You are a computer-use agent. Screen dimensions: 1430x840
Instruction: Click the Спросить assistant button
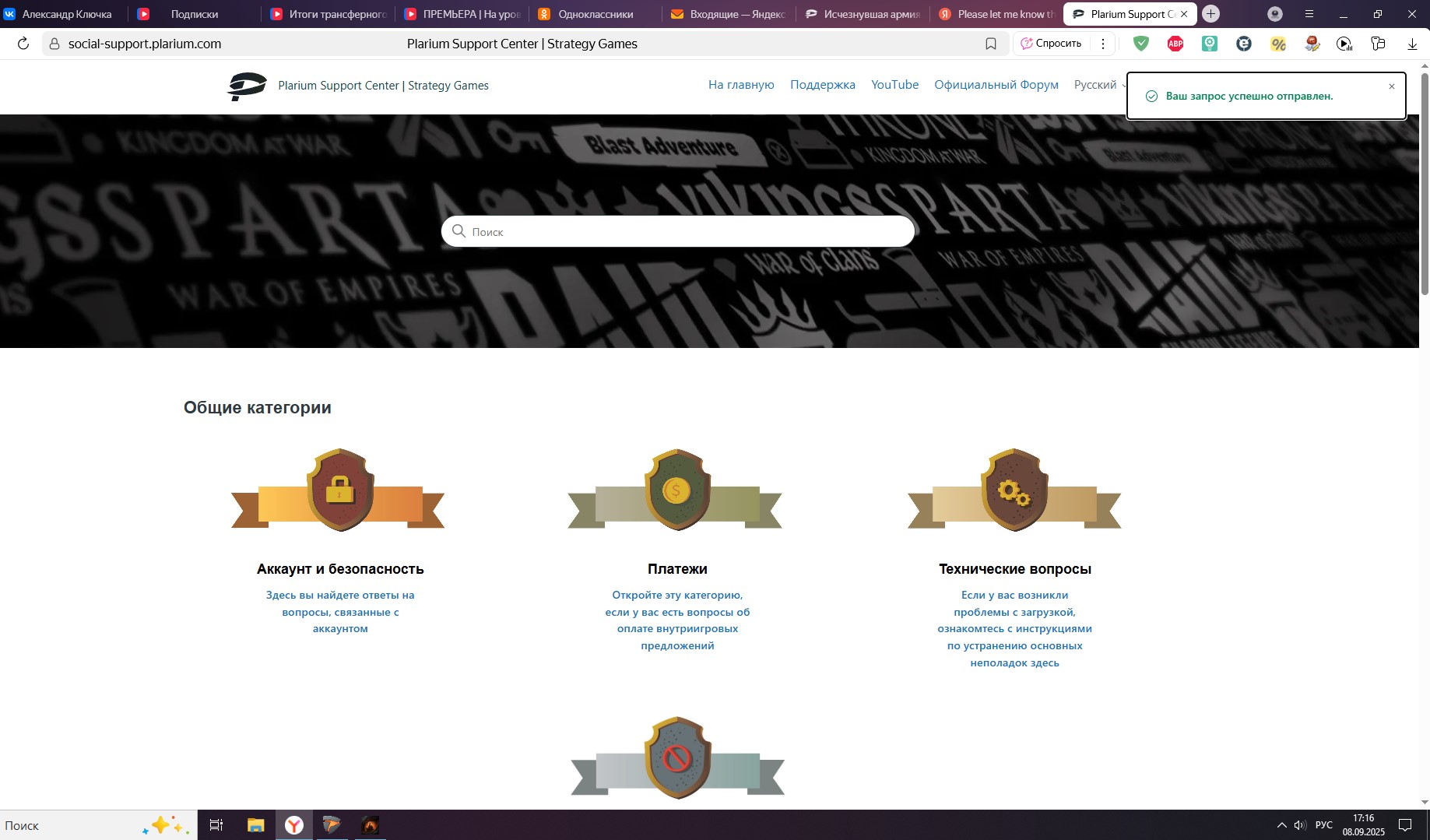coord(1051,44)
